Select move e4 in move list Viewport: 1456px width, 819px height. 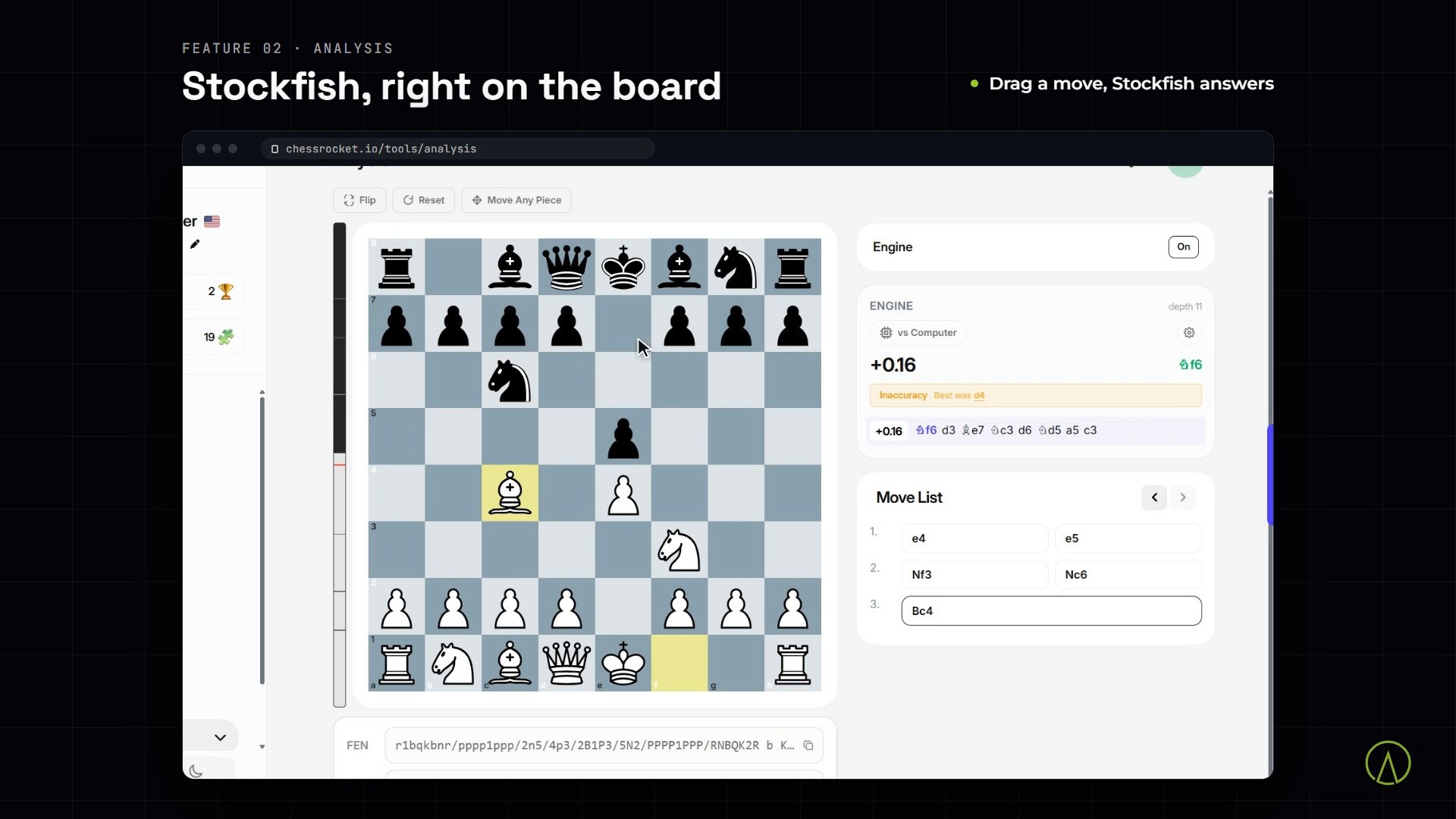[x=974, y=538]
